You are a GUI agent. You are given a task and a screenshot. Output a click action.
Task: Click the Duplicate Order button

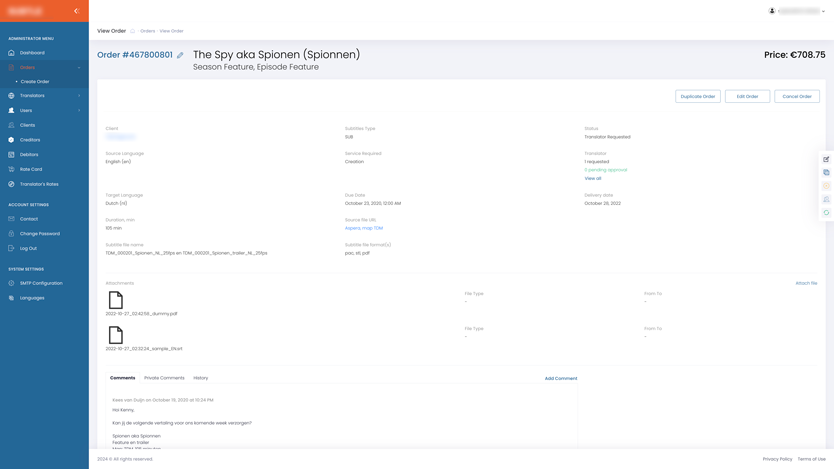tap(697, 97)
